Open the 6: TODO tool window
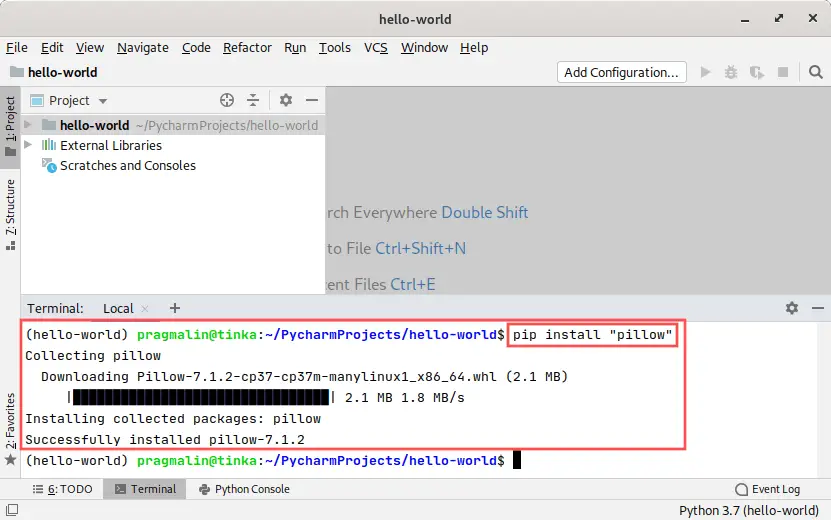Screen dimensions: 831x520 pyautogui.click(x=63, y=489)
